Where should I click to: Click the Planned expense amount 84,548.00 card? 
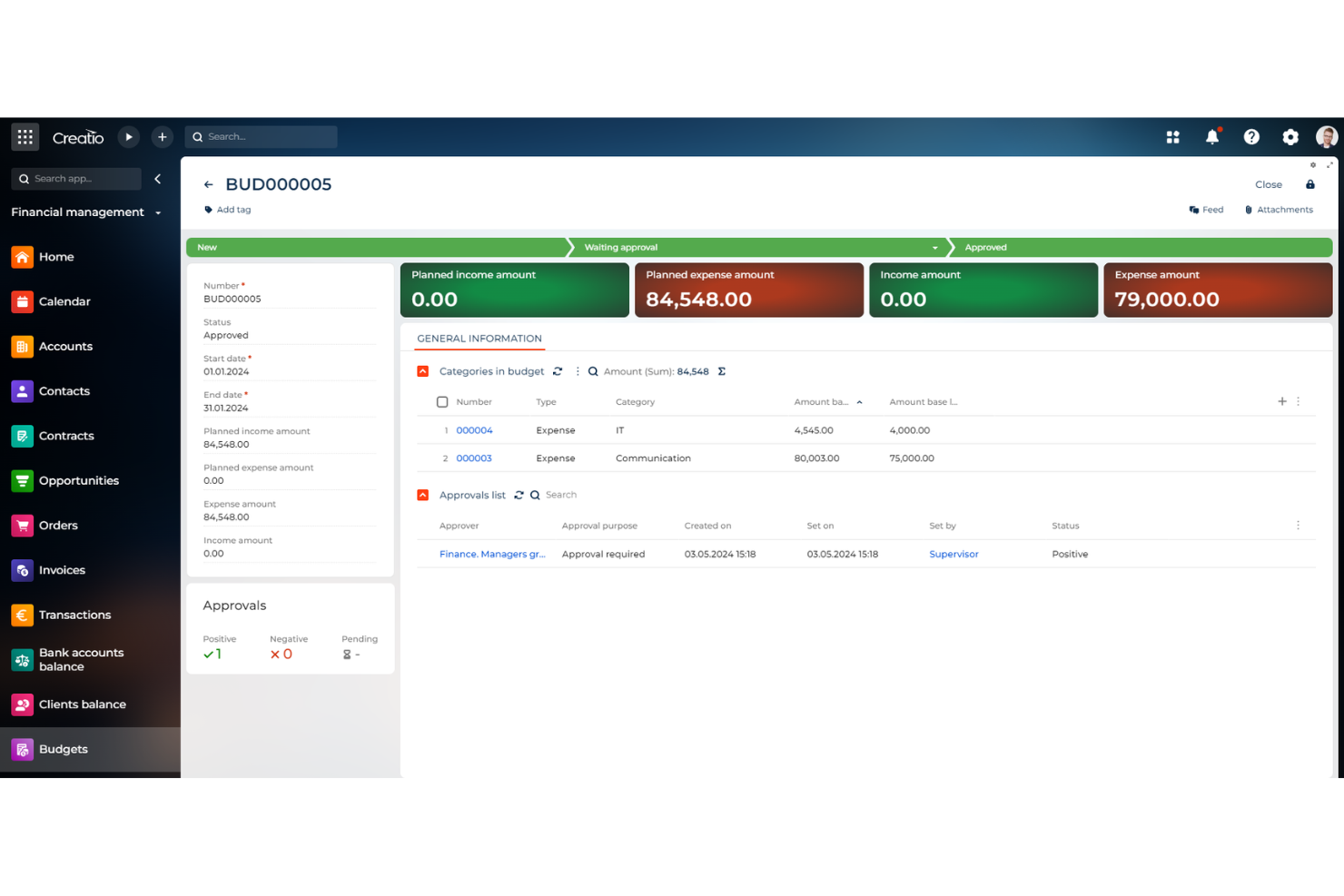(749, 290)
